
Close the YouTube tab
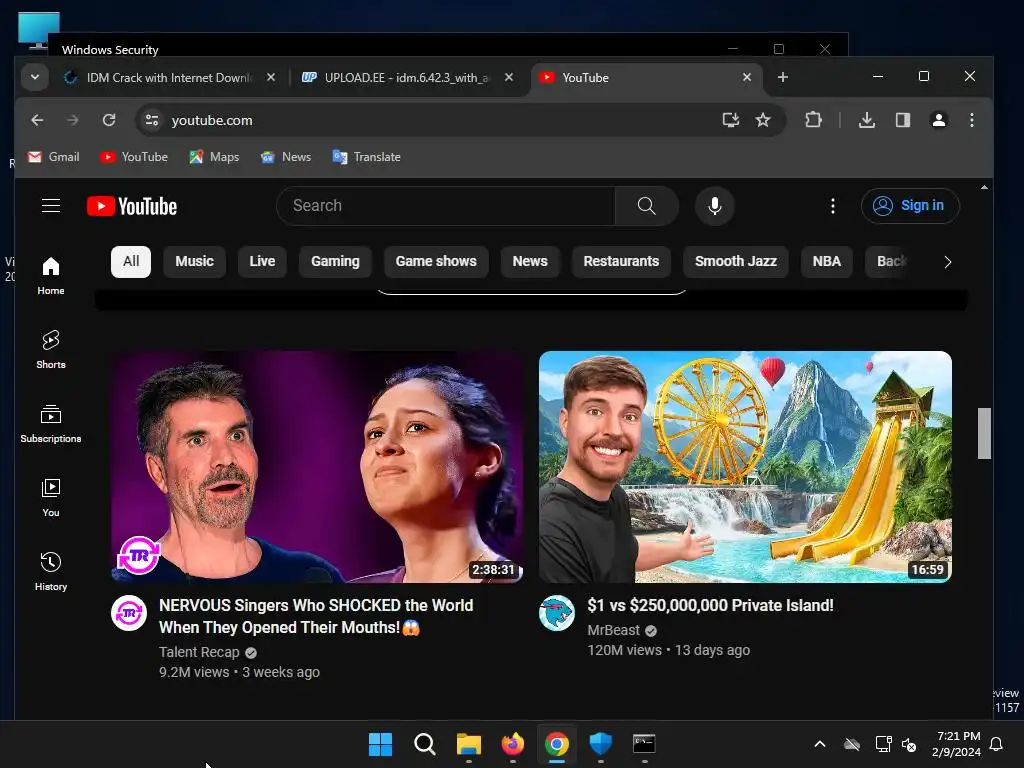click(x=746, y=78)
